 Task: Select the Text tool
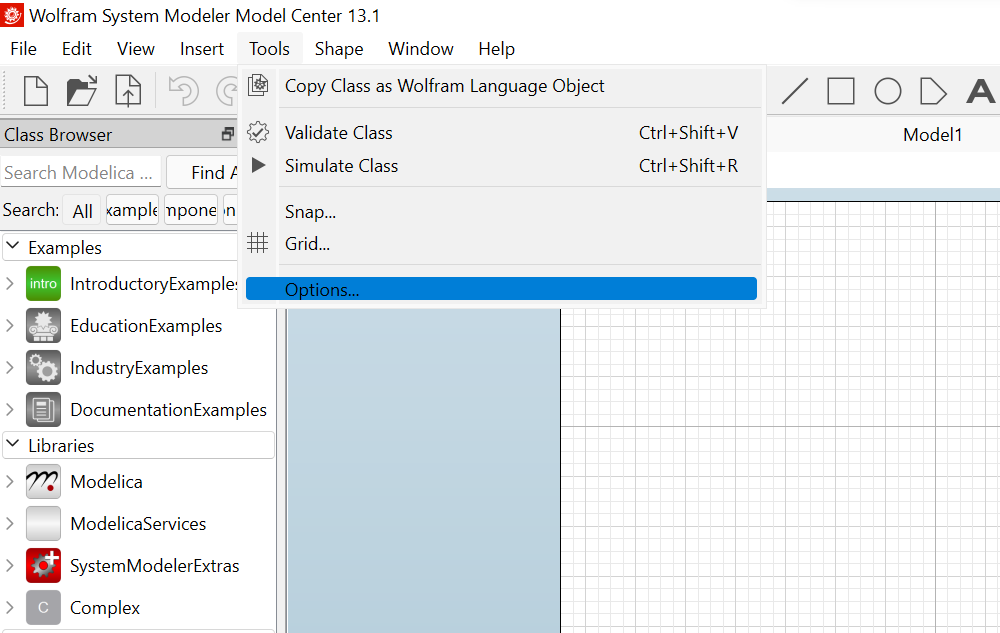point(980,91)
